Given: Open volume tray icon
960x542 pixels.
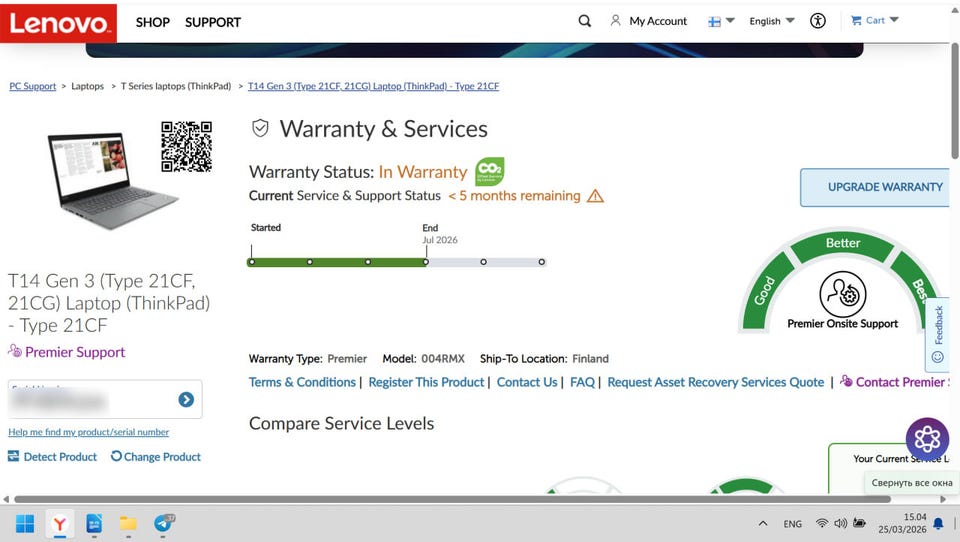Looking at the screenshot, I should click(841, 523).
